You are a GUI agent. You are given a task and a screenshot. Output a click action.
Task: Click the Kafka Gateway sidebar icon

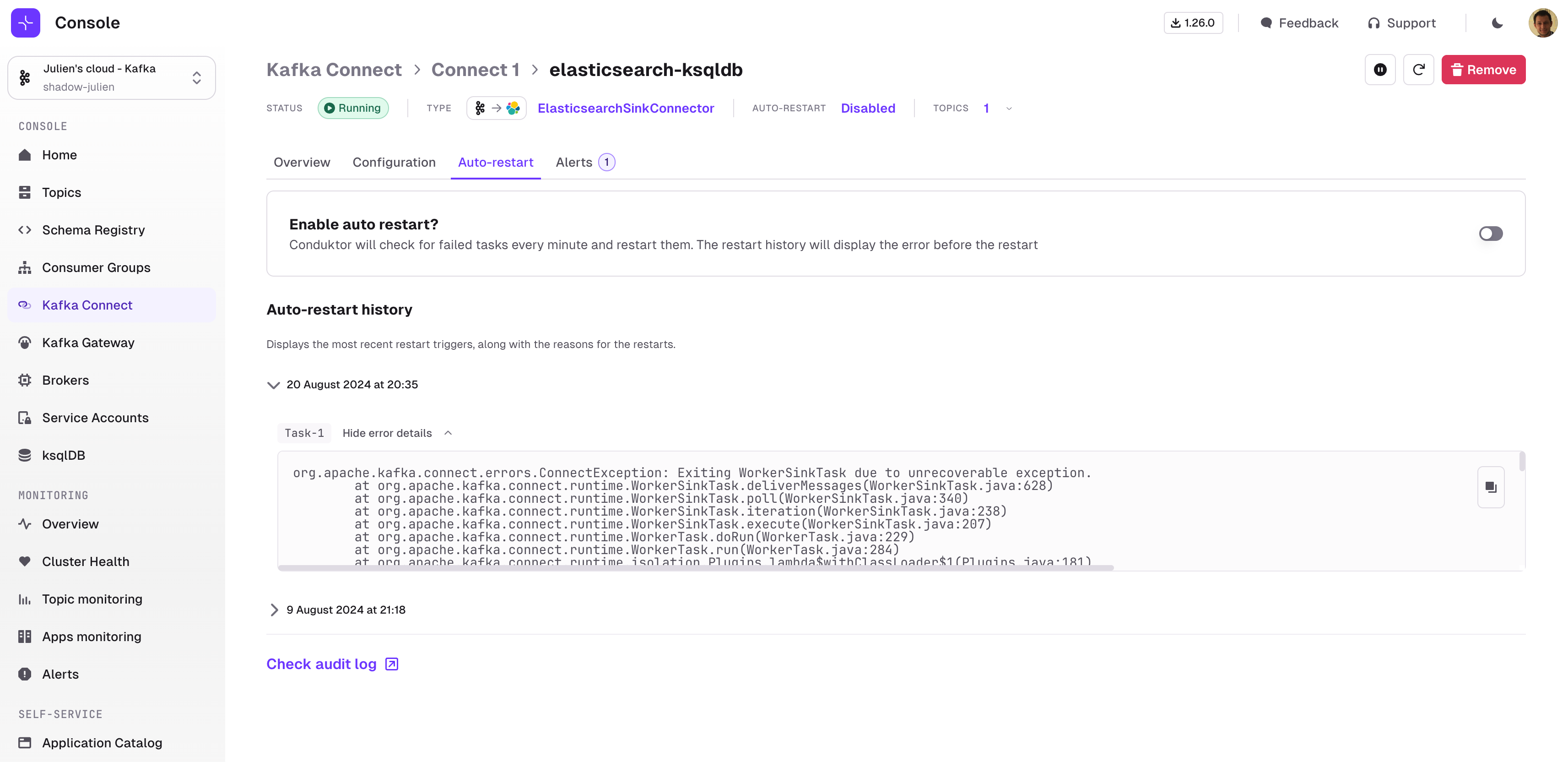pos(25,342)
